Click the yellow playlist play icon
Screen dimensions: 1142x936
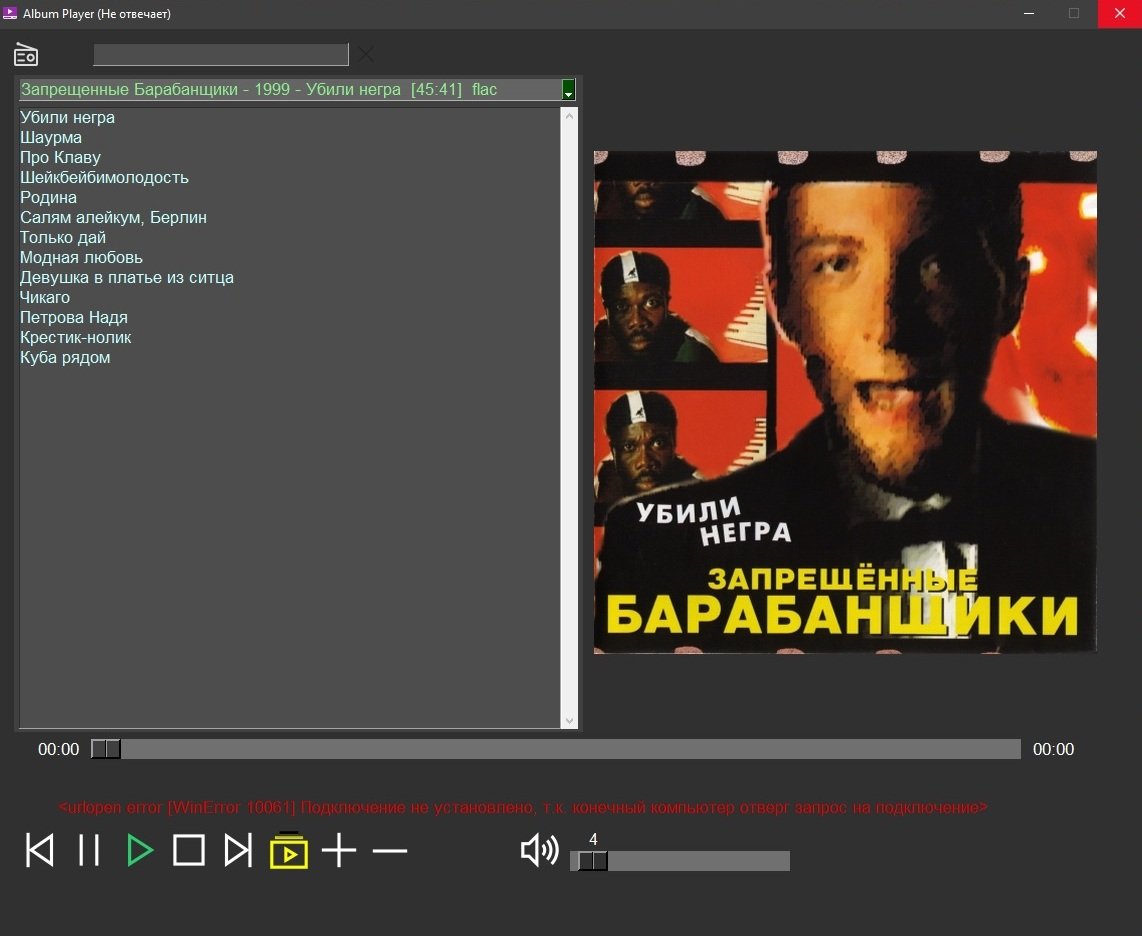pyautogui.click(x=289, y=850)
